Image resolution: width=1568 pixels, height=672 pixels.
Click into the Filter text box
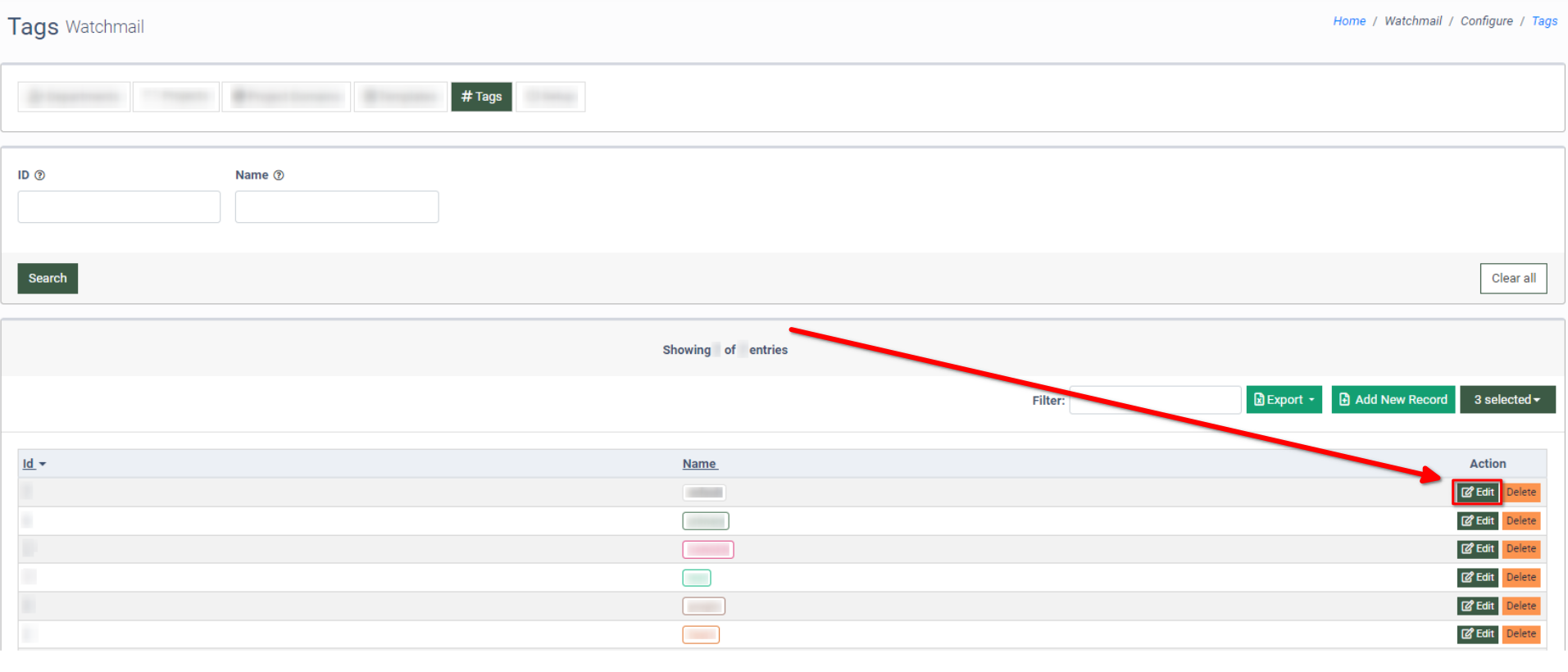[1154, 400]
